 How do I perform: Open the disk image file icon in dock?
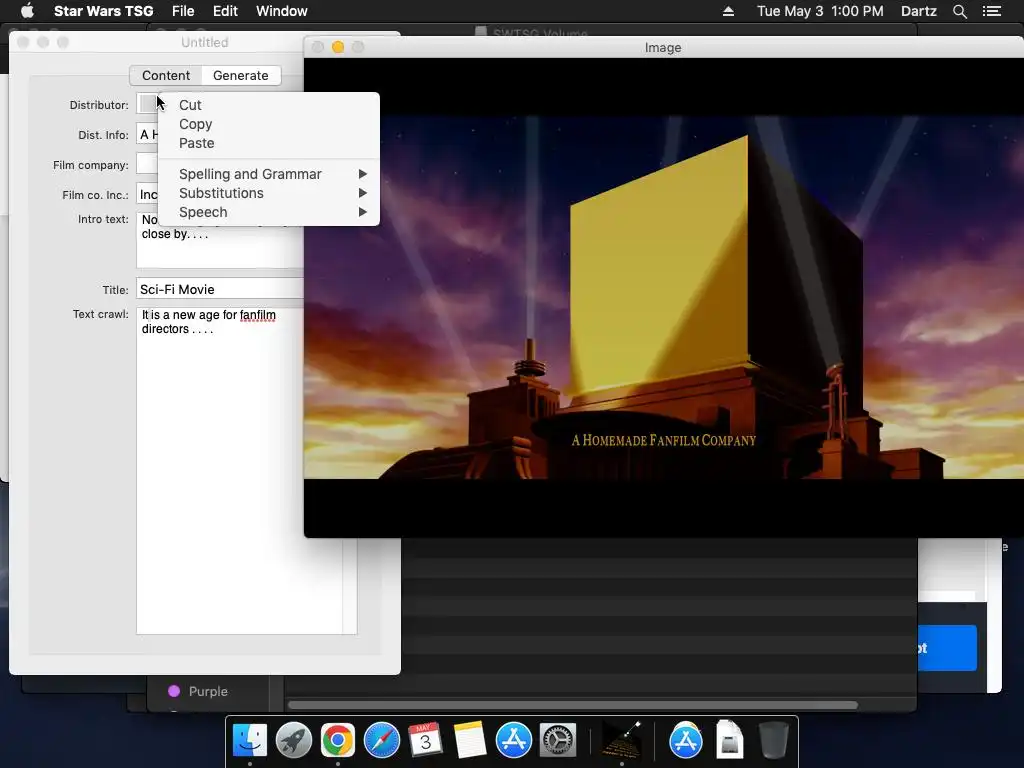coord(729,741)
